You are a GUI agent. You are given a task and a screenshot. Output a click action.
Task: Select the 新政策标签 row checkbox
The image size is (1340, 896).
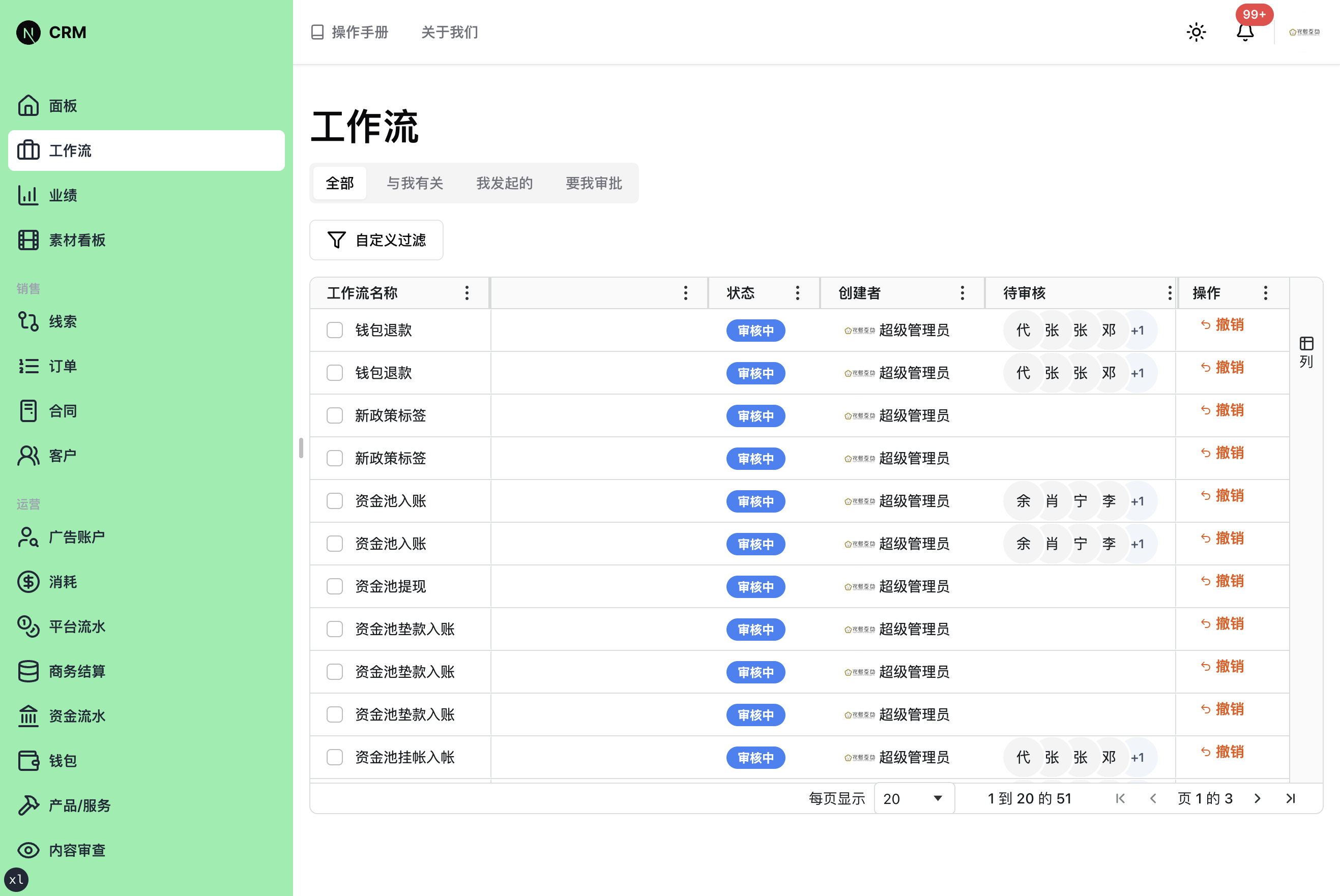(334, 415)
